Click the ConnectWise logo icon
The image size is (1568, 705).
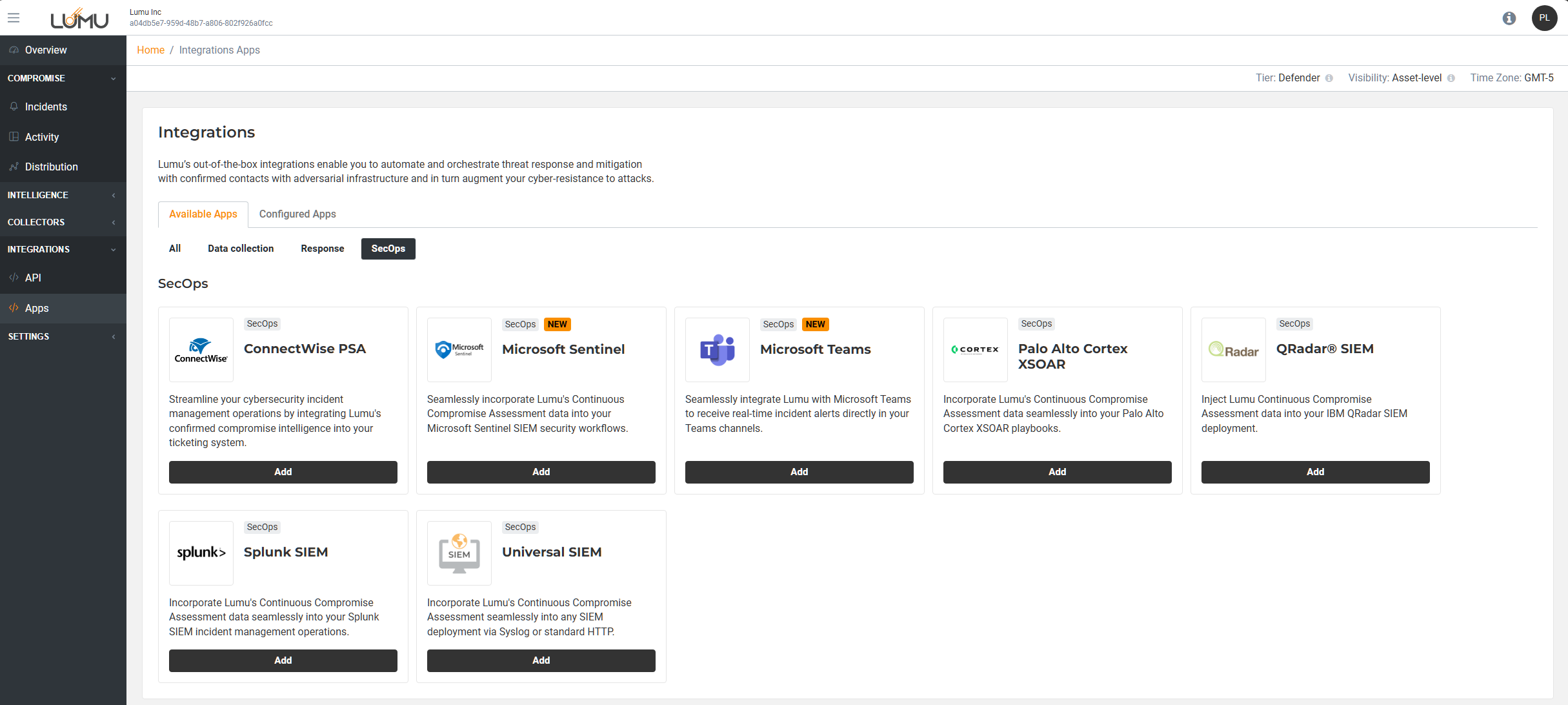coord(201,350)
